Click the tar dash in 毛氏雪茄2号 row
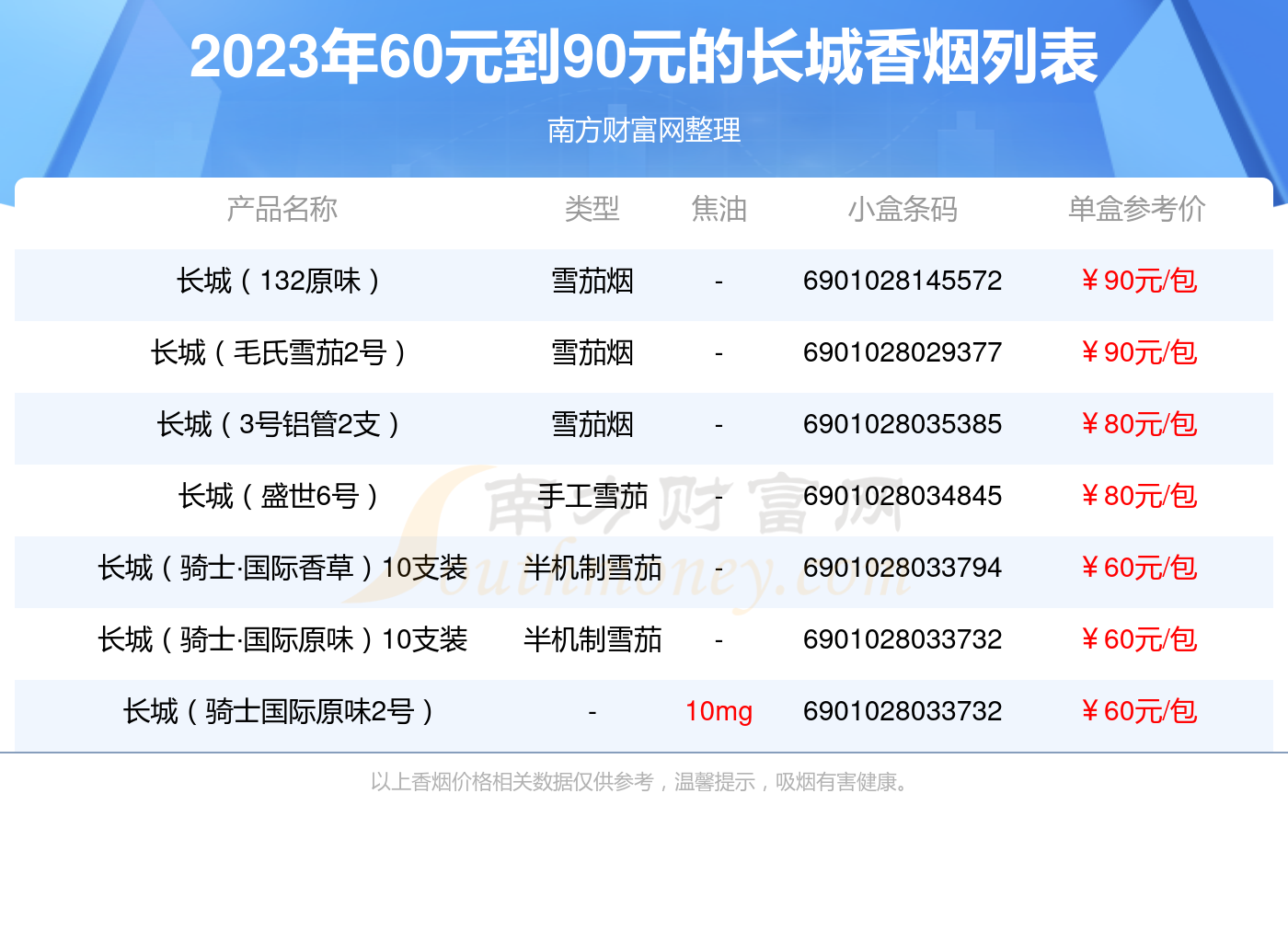 [x=719, y=353]
